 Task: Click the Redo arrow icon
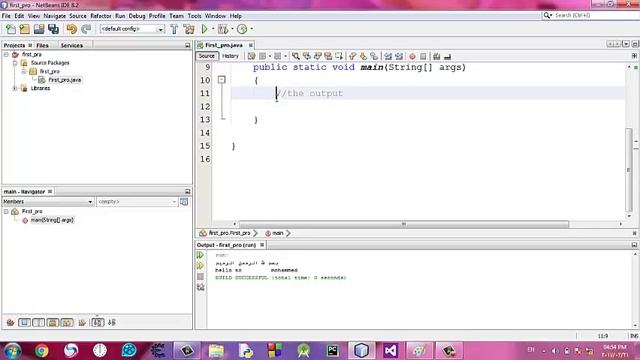click(86, 29)
